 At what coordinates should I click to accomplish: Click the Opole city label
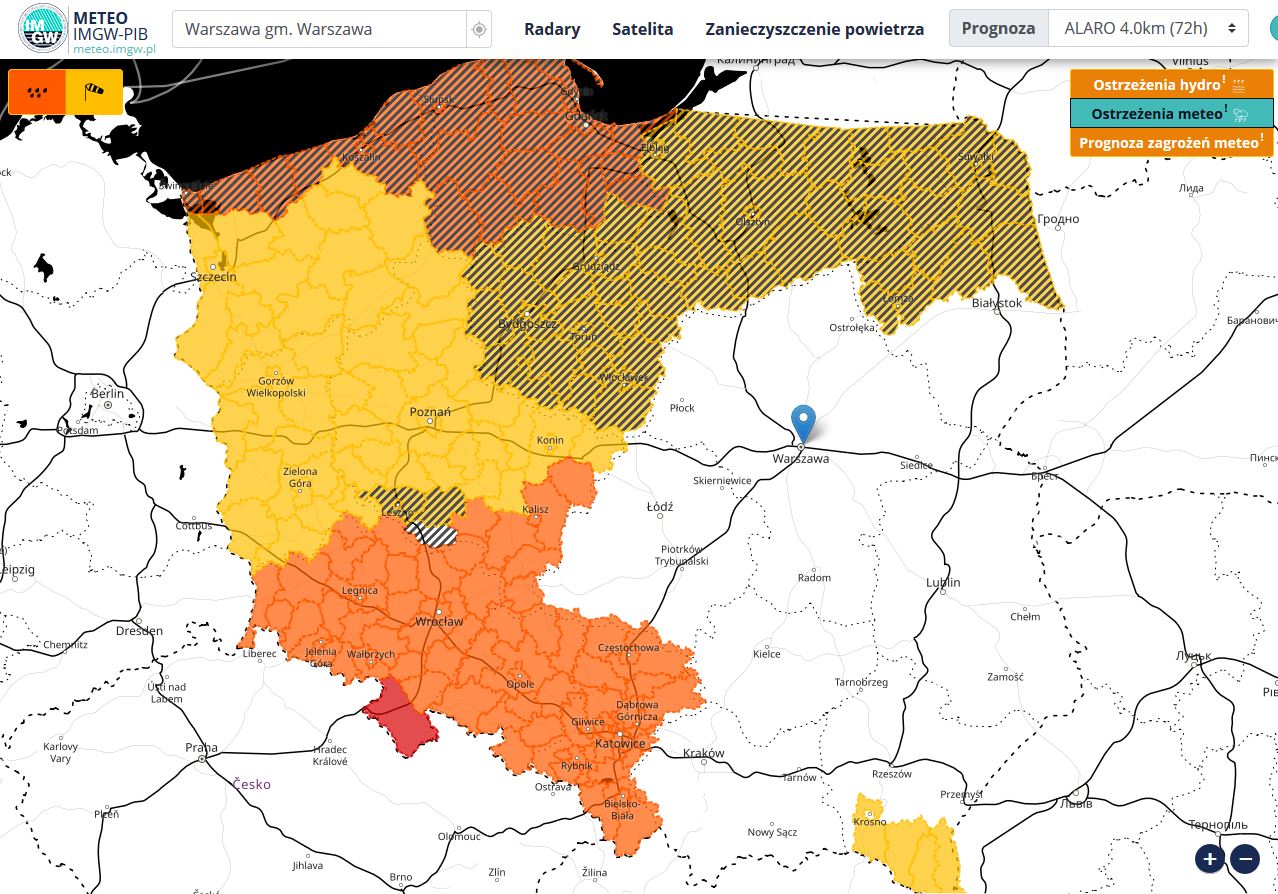point(520,684)
